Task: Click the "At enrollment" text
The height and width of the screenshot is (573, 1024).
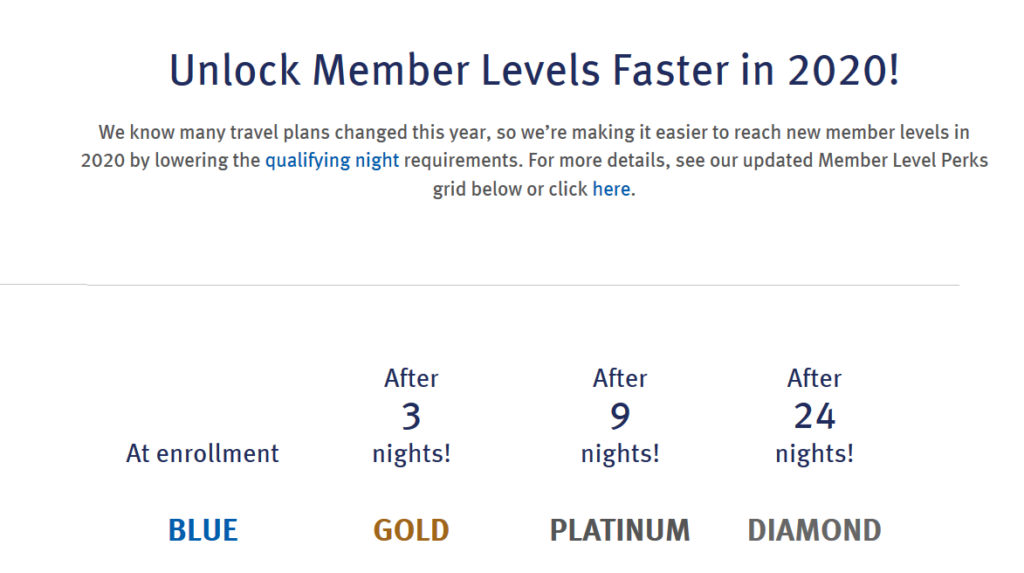Action: tap(202, 453)
